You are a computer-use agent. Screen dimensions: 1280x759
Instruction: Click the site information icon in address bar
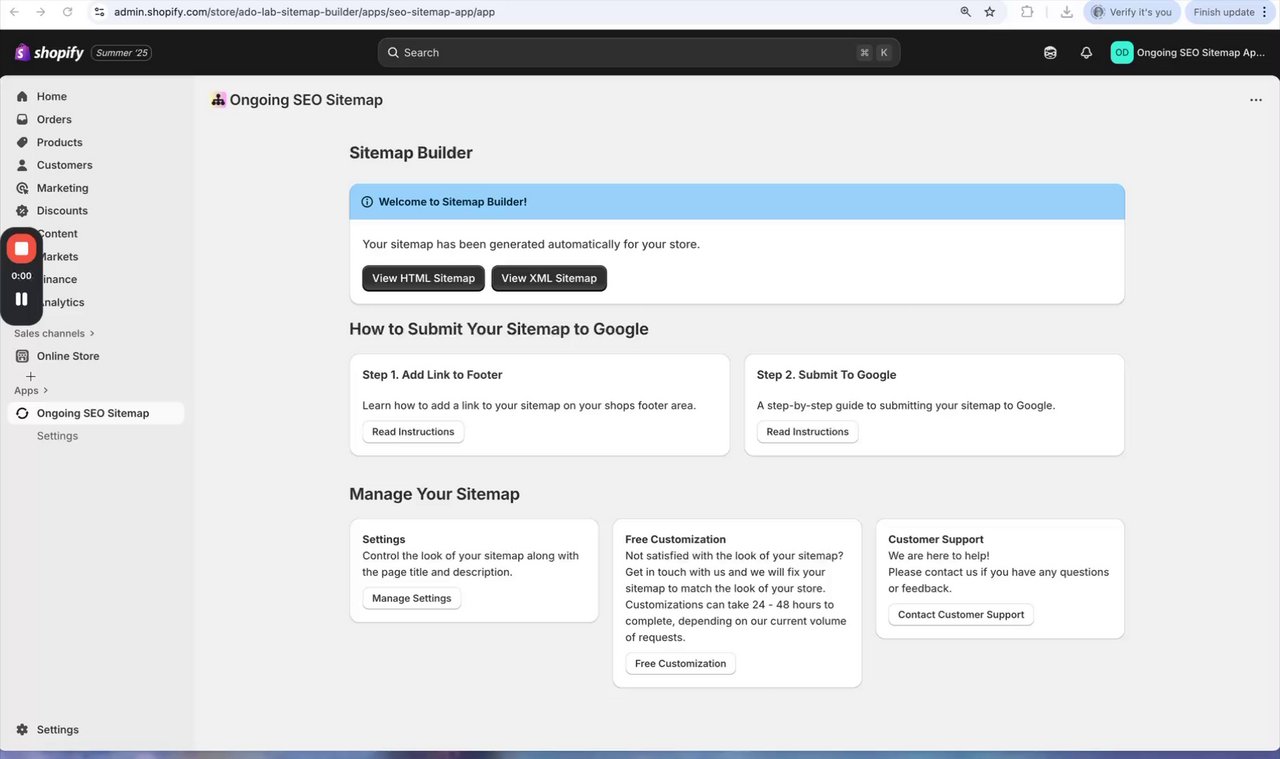[x=99, y=12]
